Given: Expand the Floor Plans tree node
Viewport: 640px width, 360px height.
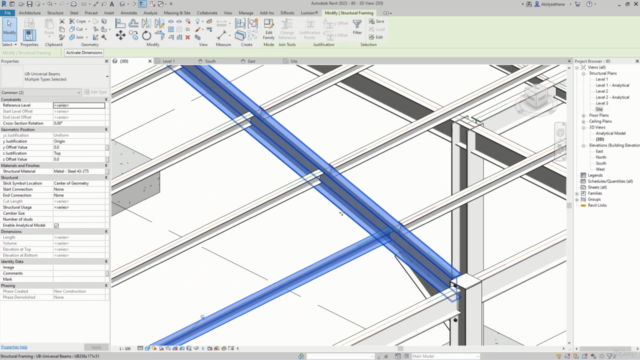Looking at the screenshot, I should [583, 116].
